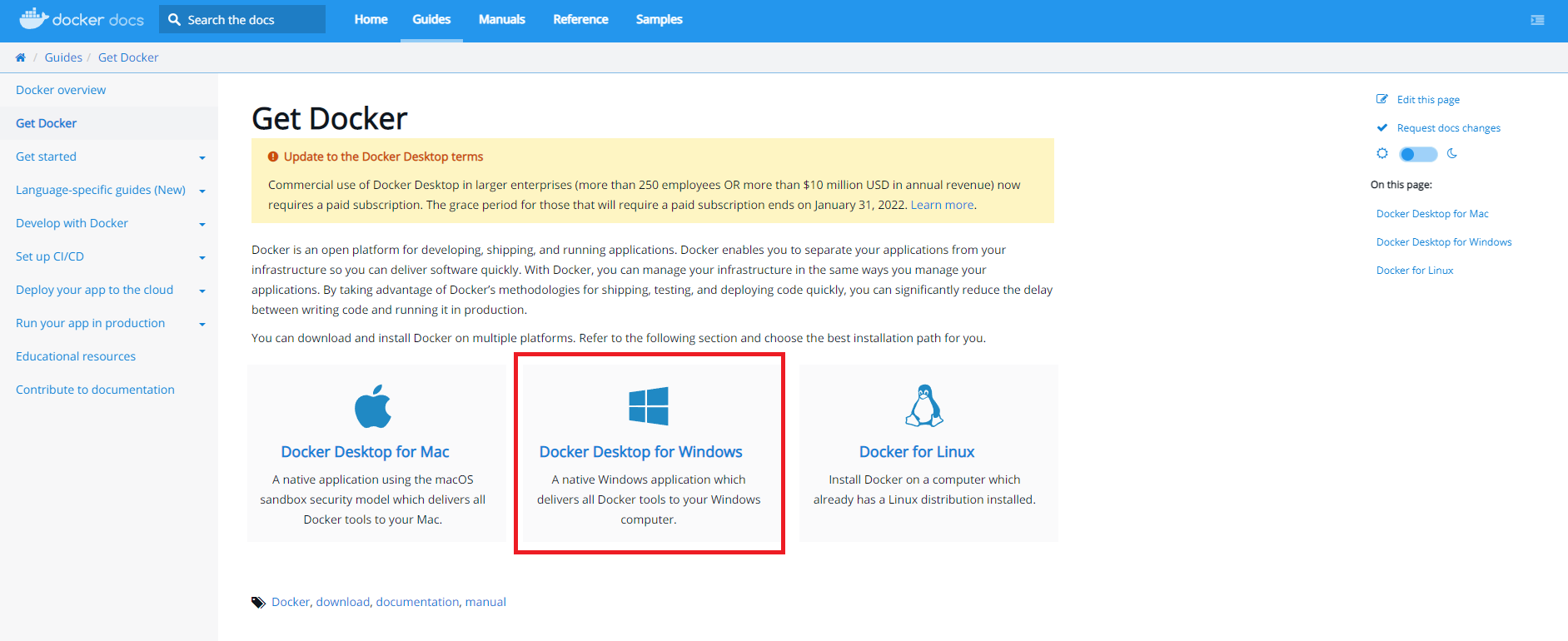Open Deploy your app to the cloud
The width and height of the screenshot is (1568, 641).
point(94,290)
